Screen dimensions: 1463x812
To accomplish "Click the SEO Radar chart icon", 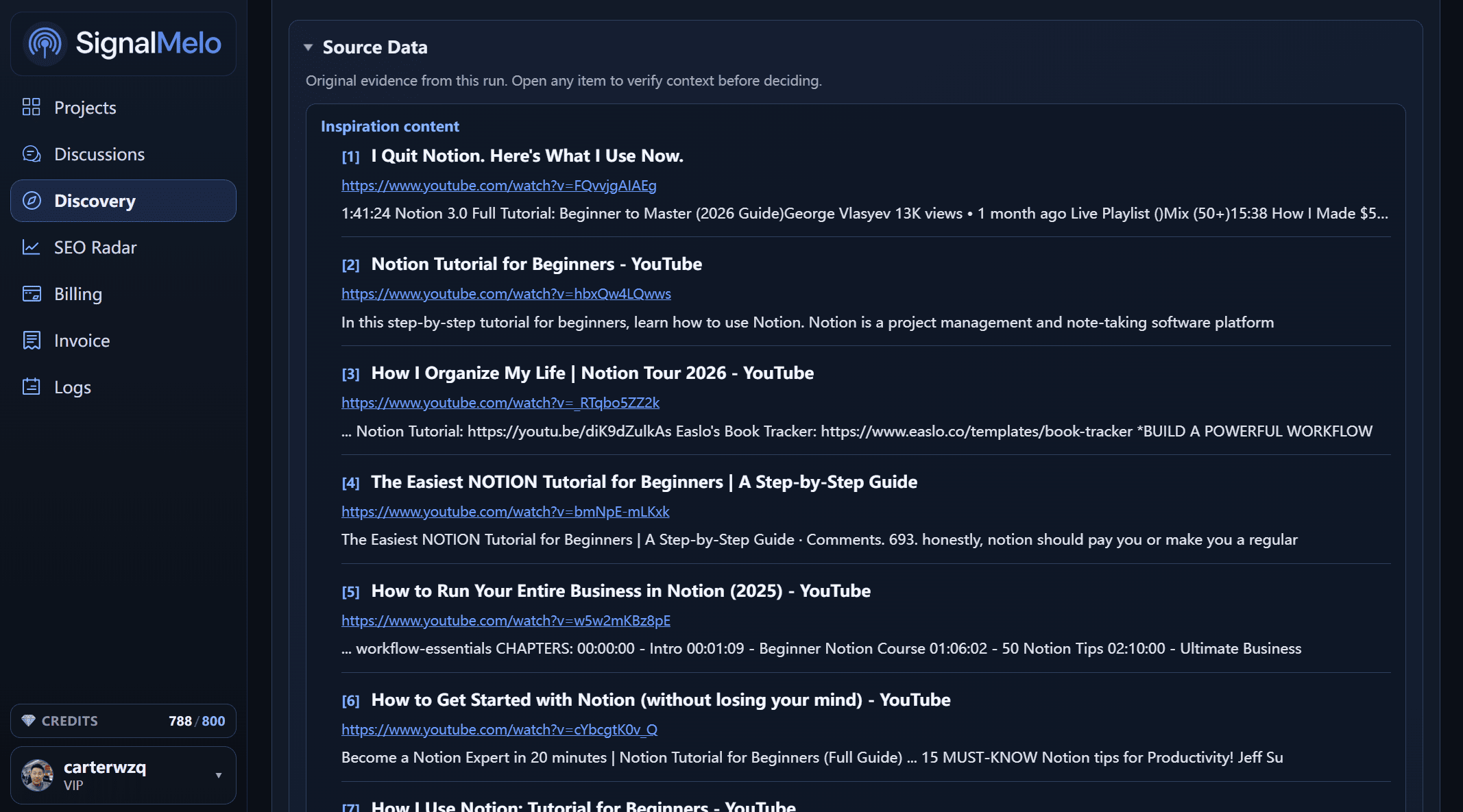I will tap(32, 247).
